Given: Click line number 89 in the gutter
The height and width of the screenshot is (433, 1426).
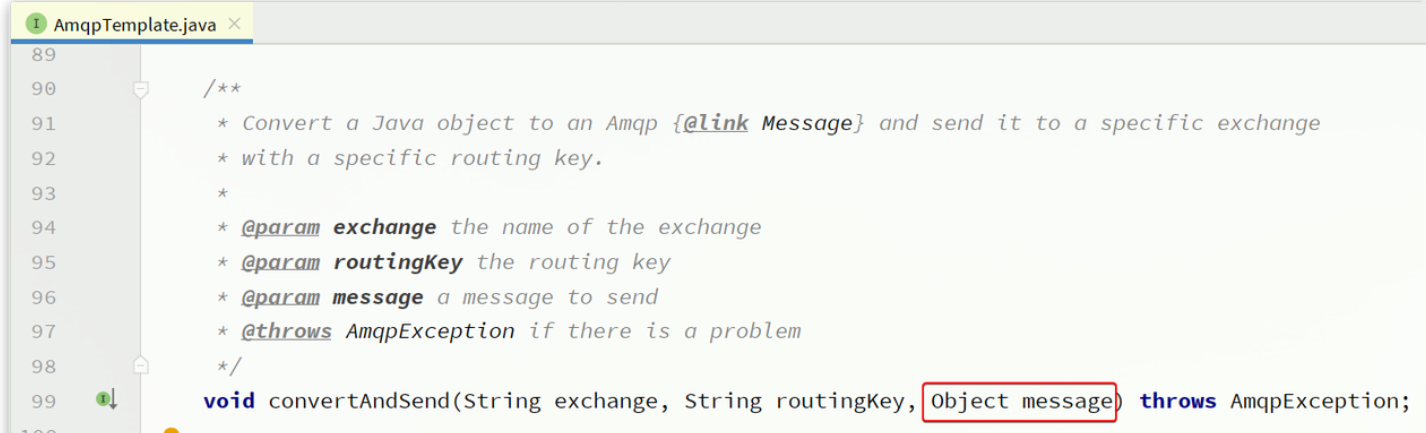Looking at the screenshot, I should coord(43,54).
